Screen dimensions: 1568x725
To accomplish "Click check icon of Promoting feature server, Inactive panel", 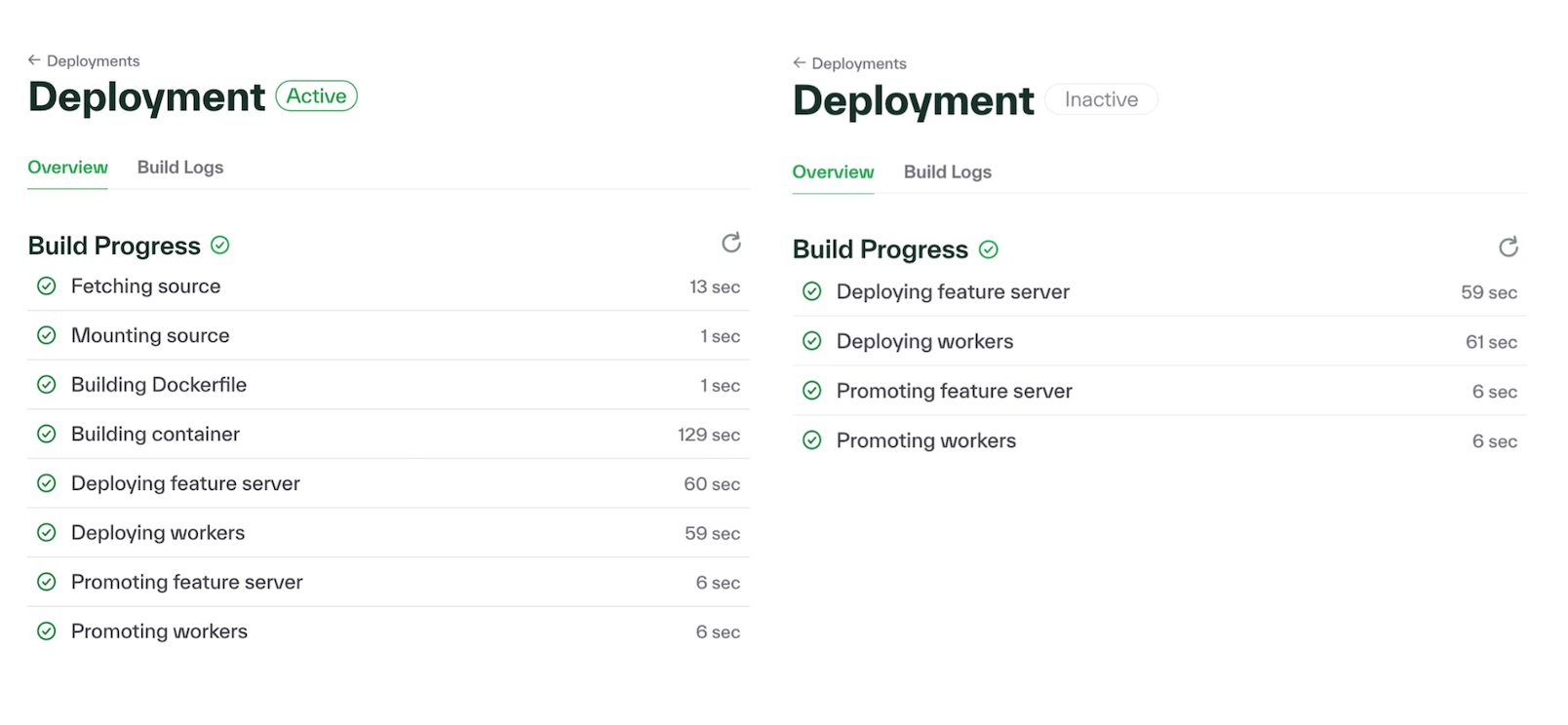I will (811, 391).
